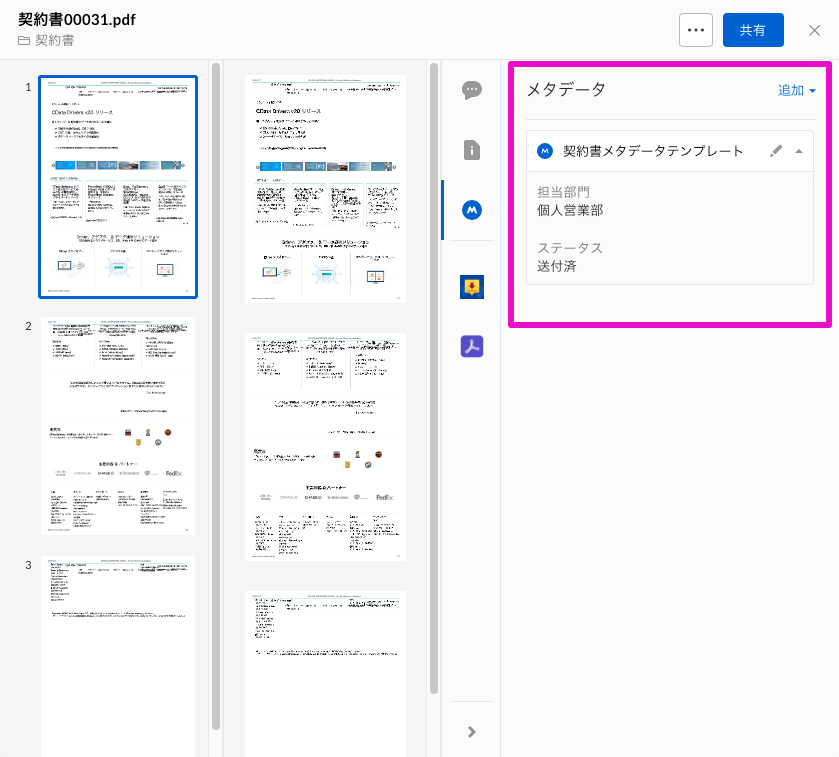Select page 1 thumbnail
The height and width of the screenshot is (757, 839).
click(118, 187)
